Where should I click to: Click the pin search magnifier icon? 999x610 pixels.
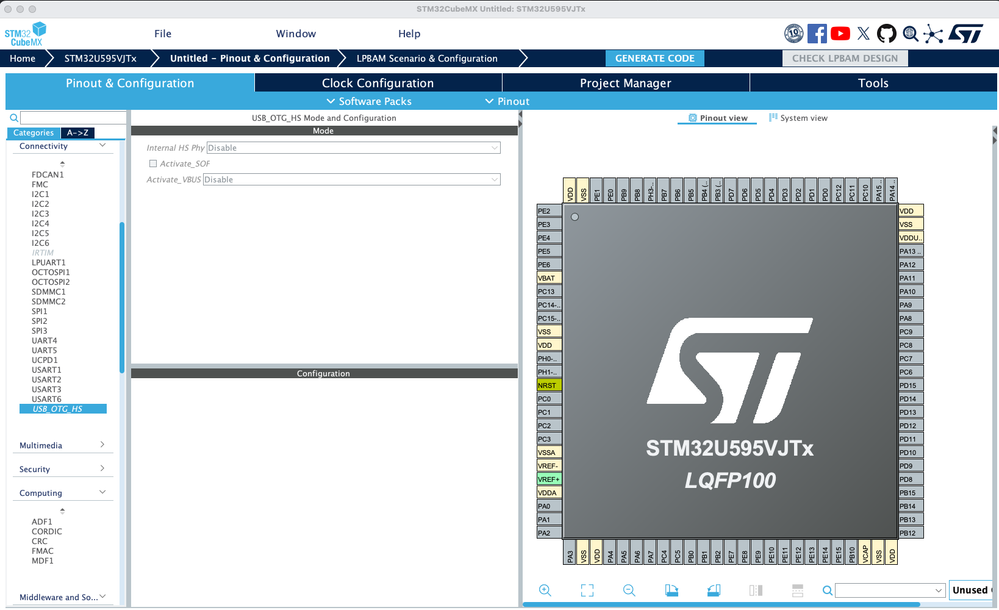click(827, 590)
